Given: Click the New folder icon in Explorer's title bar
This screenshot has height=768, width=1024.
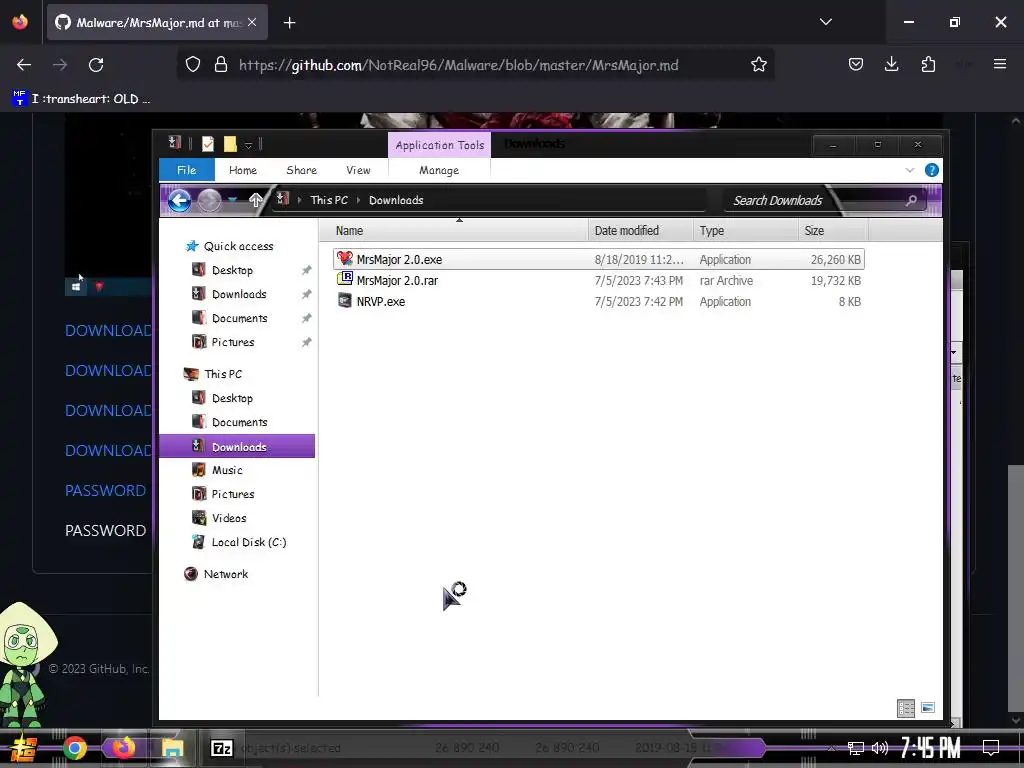Looking at the screenshot, I should point(230,144).
